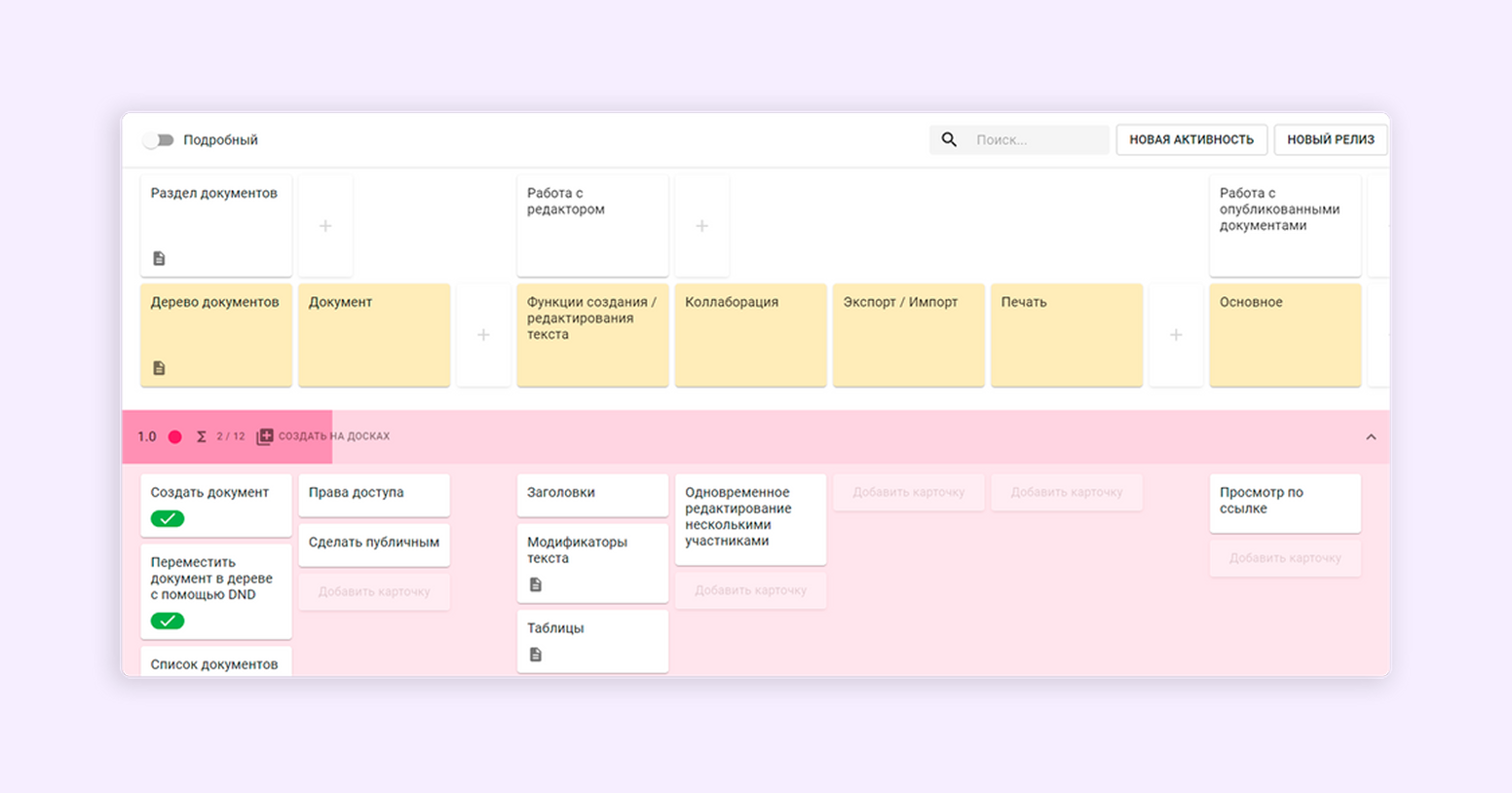Click НОВЫЙ РЕЛИЗ button
The image size is (1512, 793).
(x=1331, y=139)
